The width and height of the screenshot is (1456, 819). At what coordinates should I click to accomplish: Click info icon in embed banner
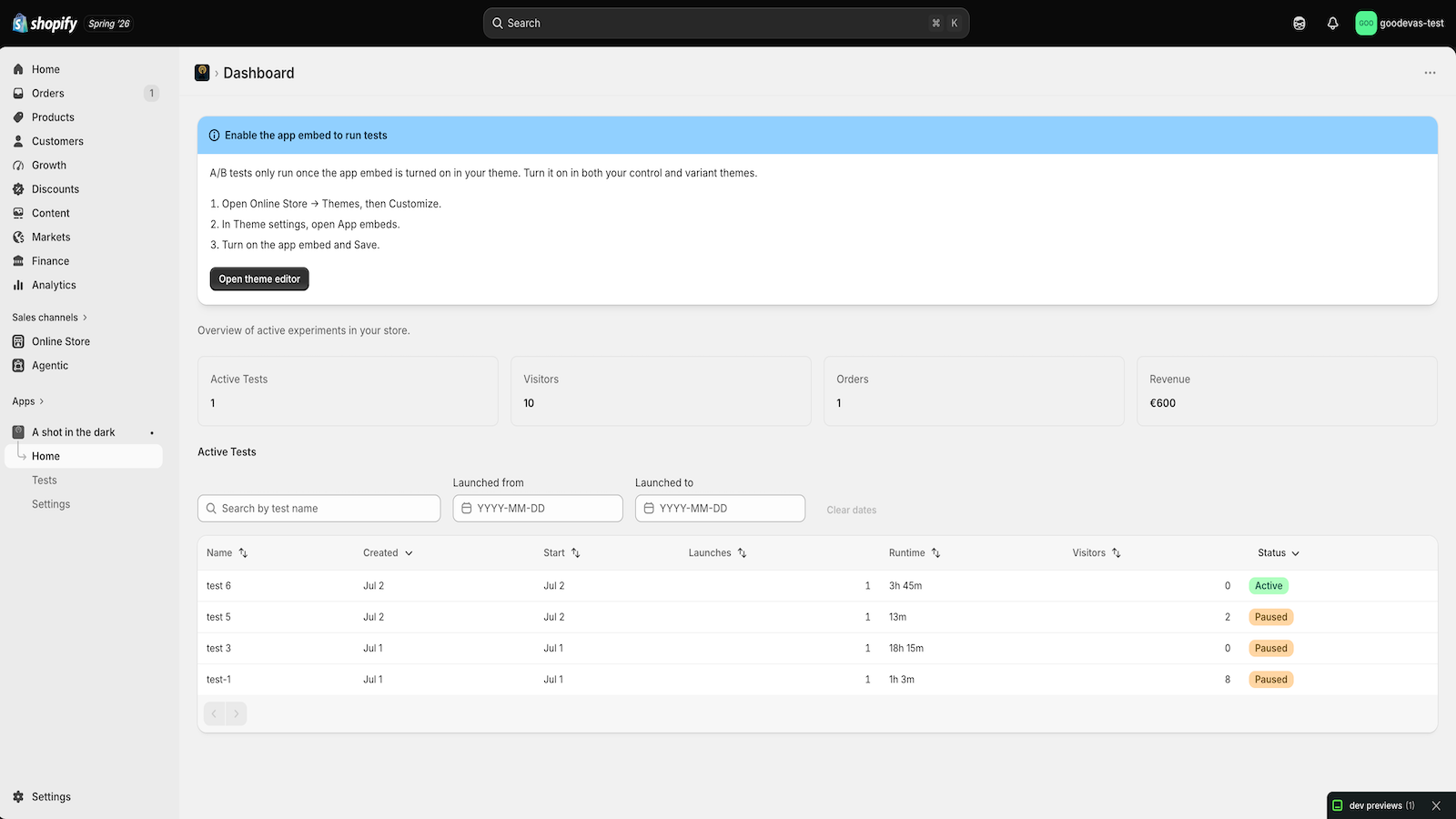(215, 136)
